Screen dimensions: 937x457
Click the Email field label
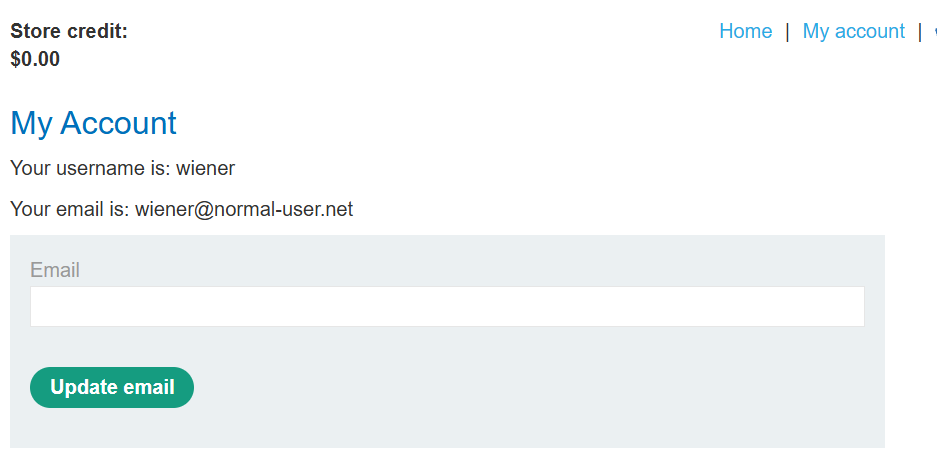coord(55,270)
